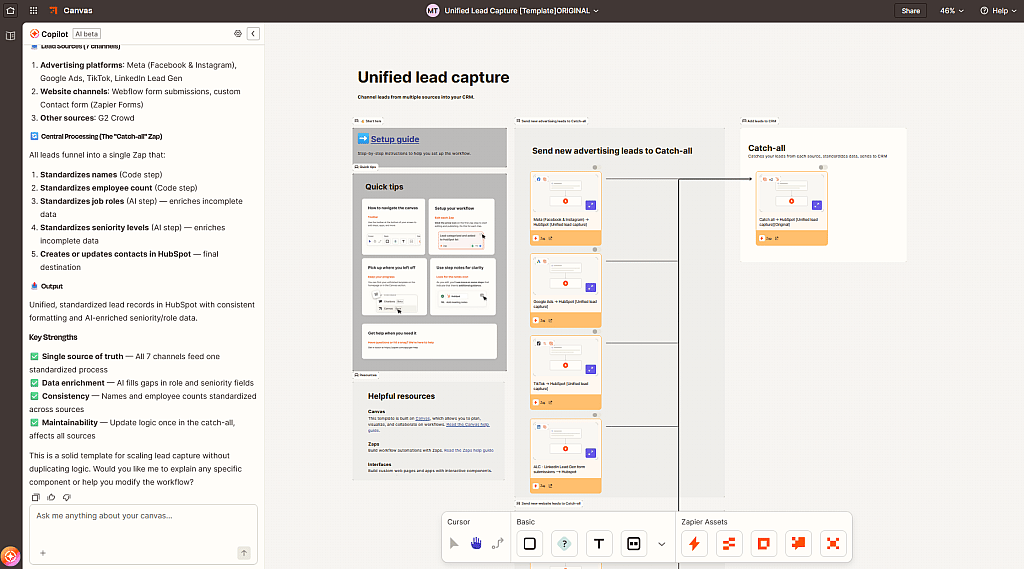Click the Canvas app label
Viewport: 1024px width, 569px height.
tap(78, 10)
